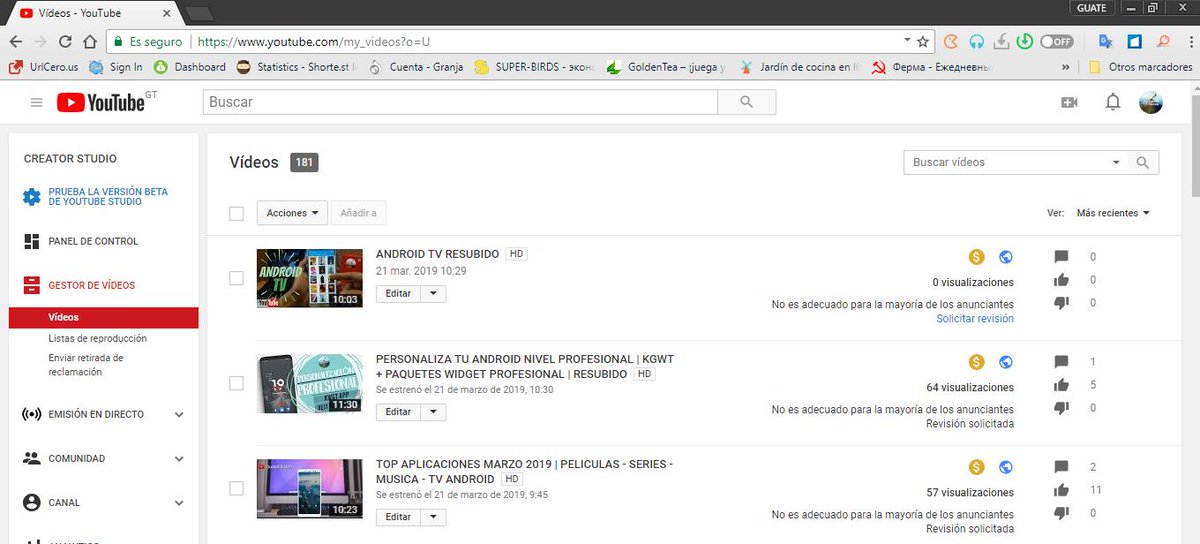
Task: Open Panel de control in sidebar
Action: (x=93, y=241)
